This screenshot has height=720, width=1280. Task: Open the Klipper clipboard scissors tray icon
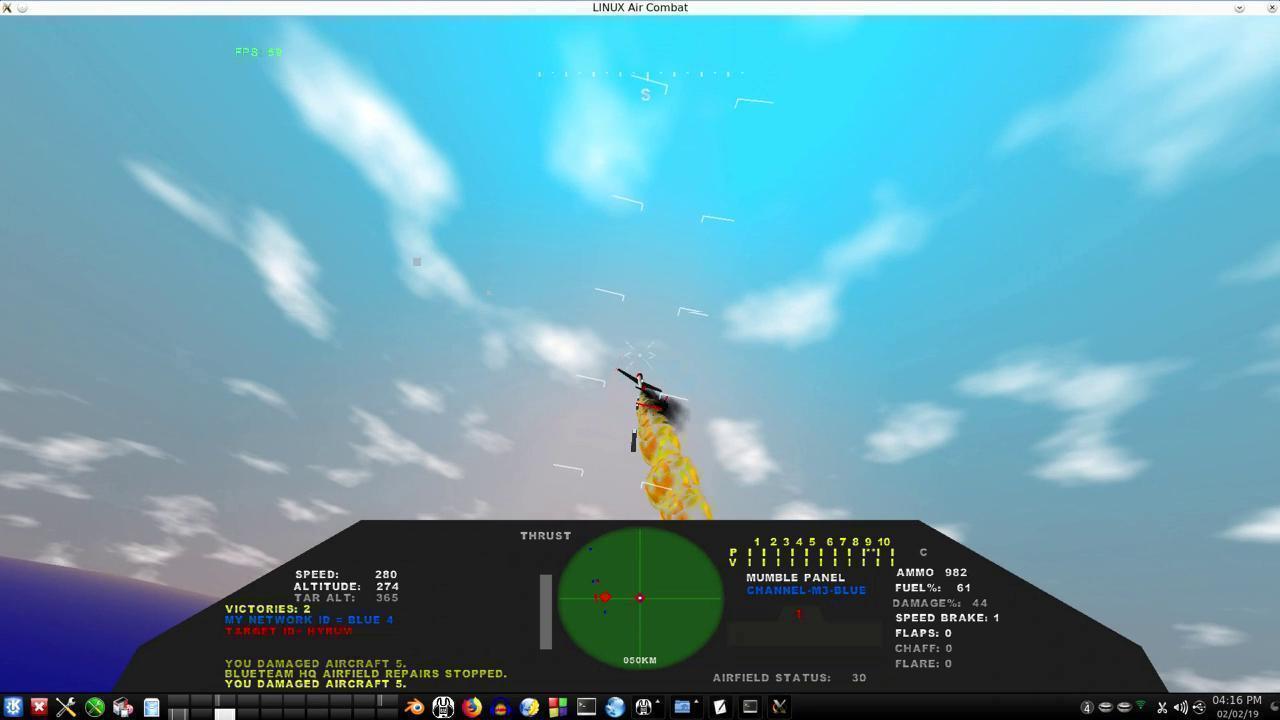tap(1163, 708)
